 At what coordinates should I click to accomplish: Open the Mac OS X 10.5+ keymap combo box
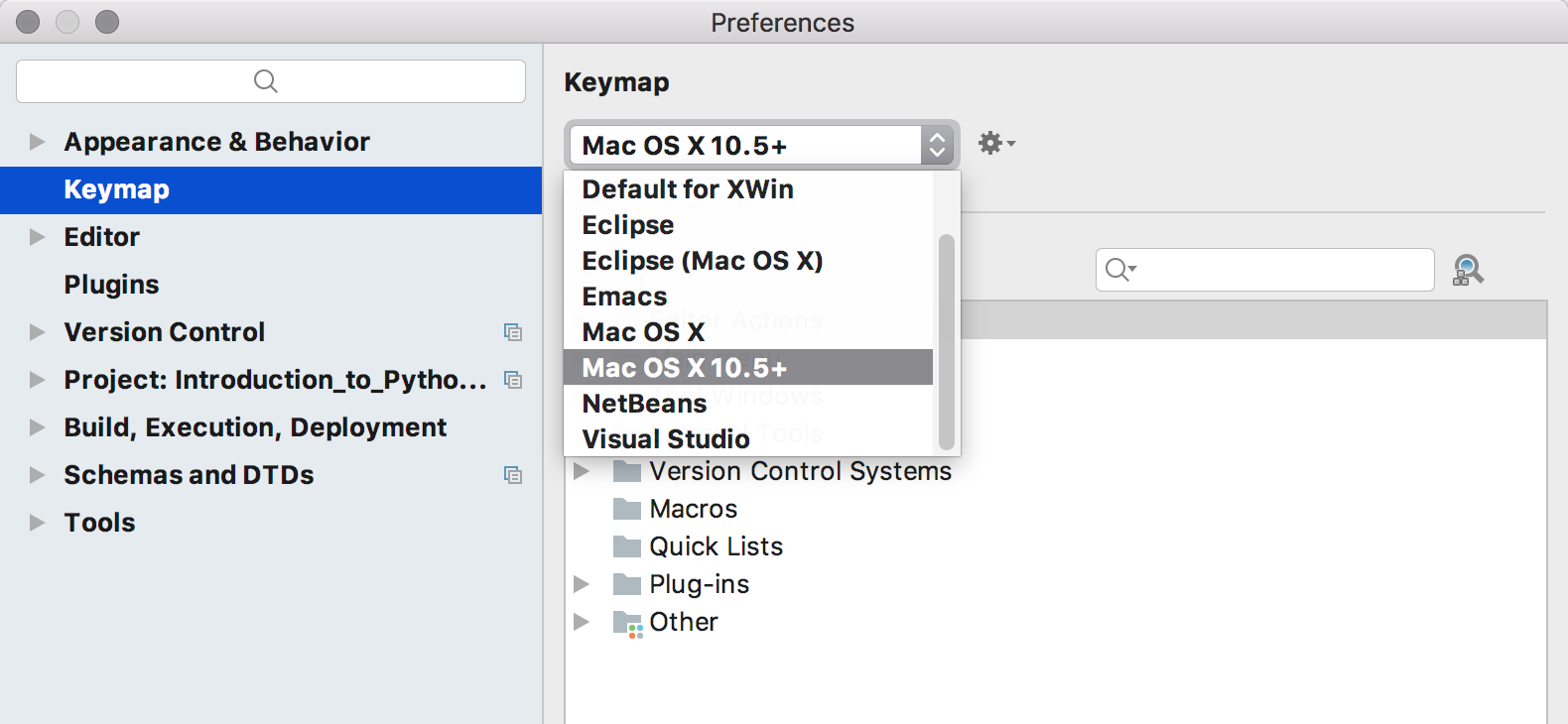pyautogui.click(x=761, y=146)
